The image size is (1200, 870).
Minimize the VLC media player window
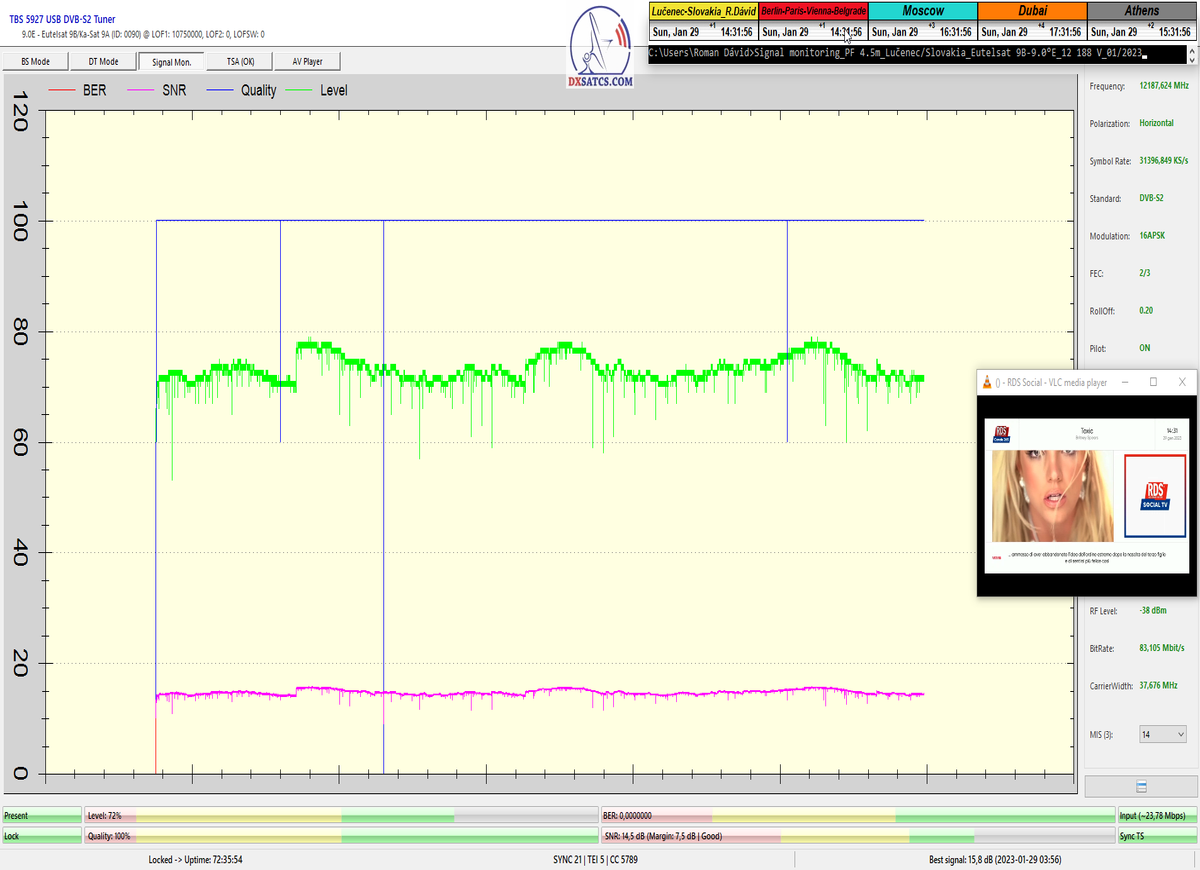pos(1122,382)
